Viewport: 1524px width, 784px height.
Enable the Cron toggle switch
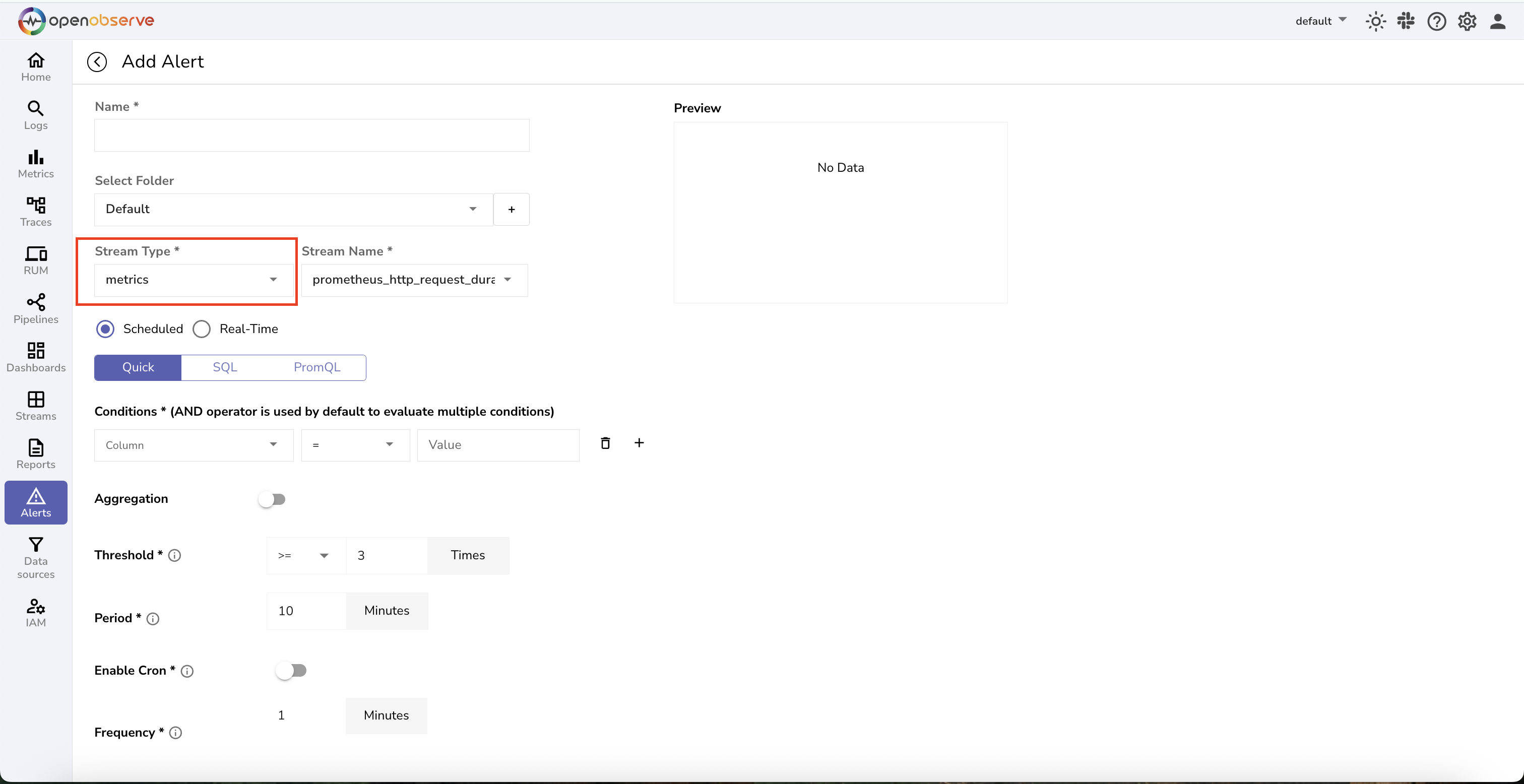[291, 671]
